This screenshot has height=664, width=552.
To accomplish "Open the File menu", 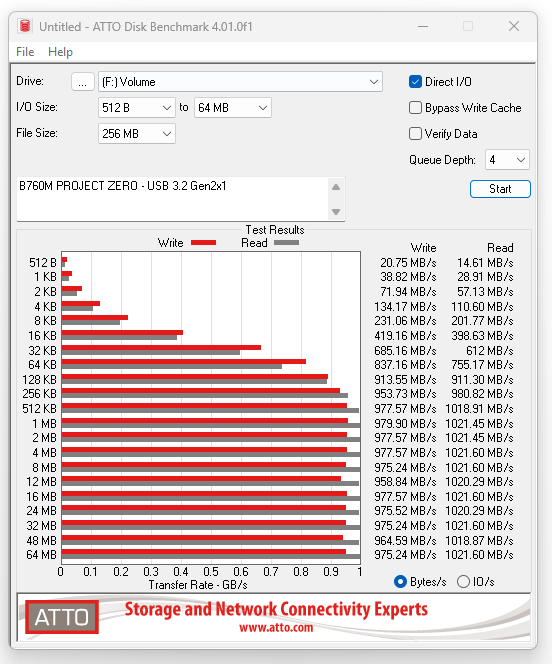I will [25, 52].
